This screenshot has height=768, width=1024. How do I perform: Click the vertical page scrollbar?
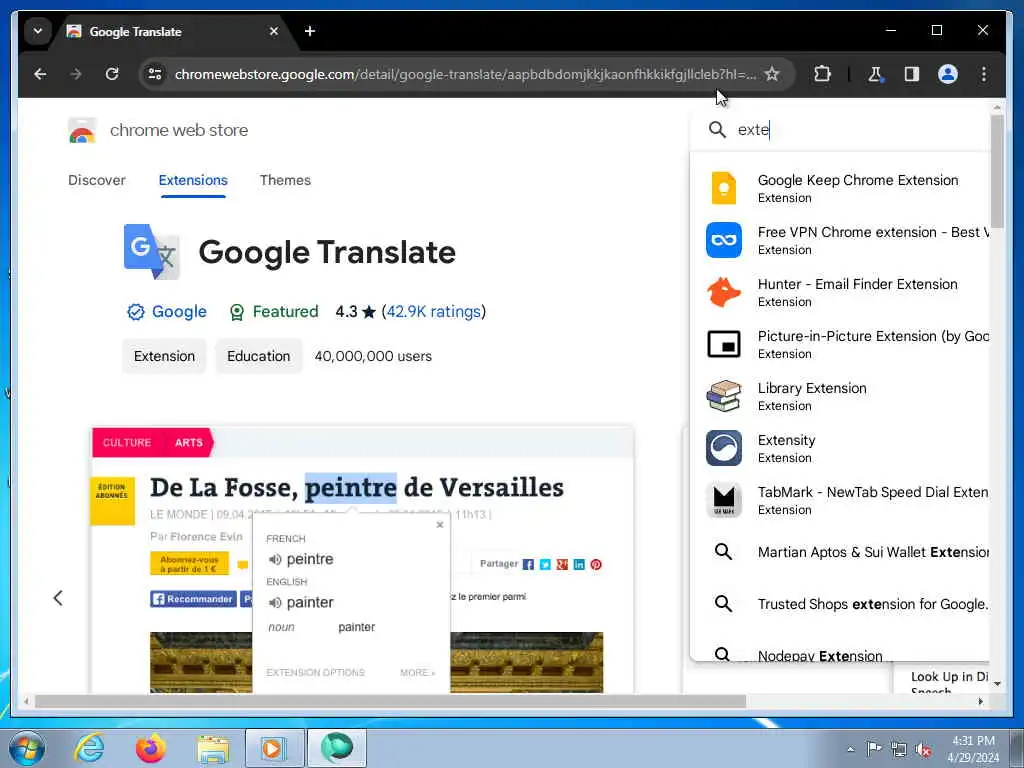point(997,171)
